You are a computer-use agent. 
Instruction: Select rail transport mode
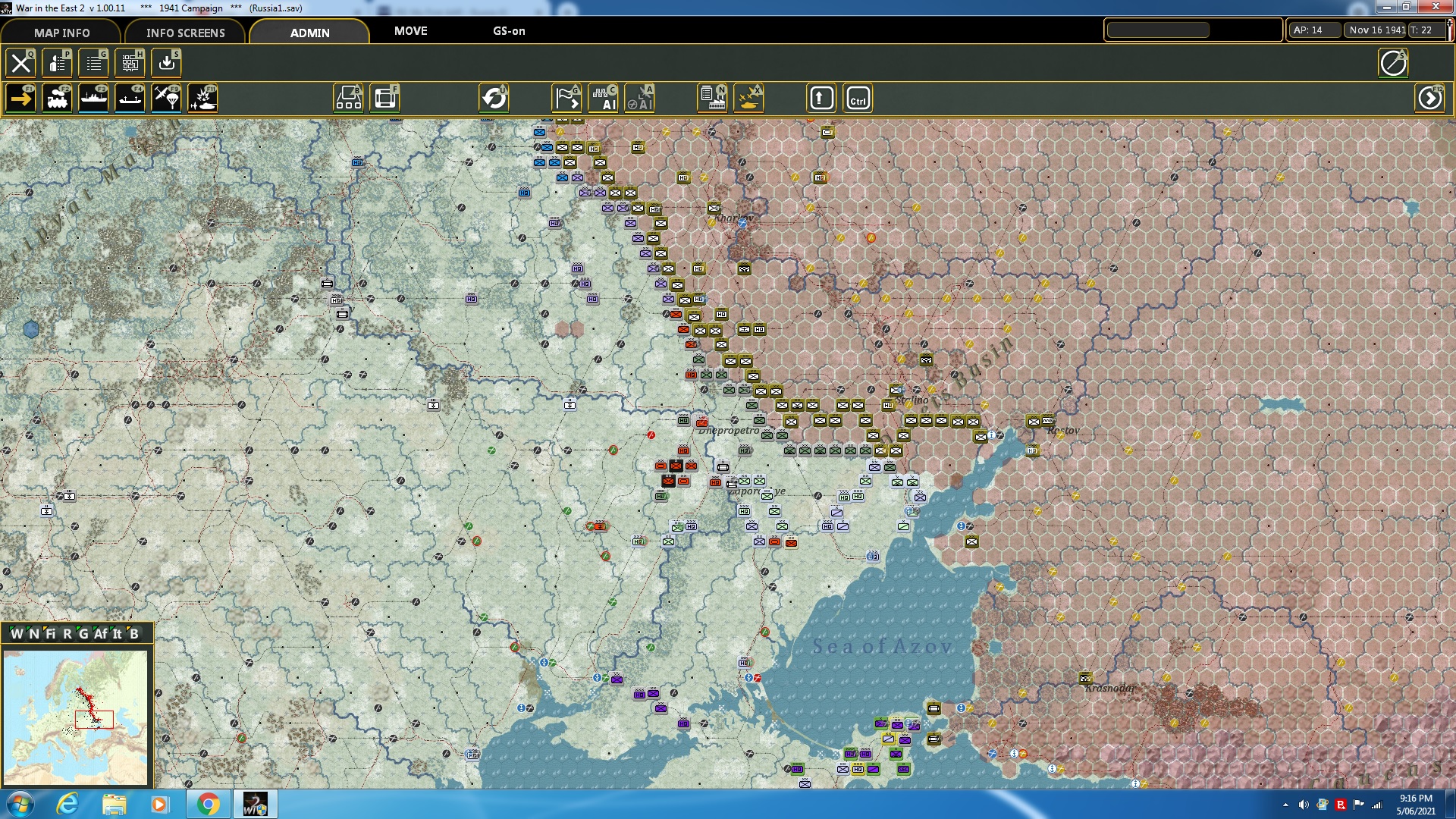(57, 98)
